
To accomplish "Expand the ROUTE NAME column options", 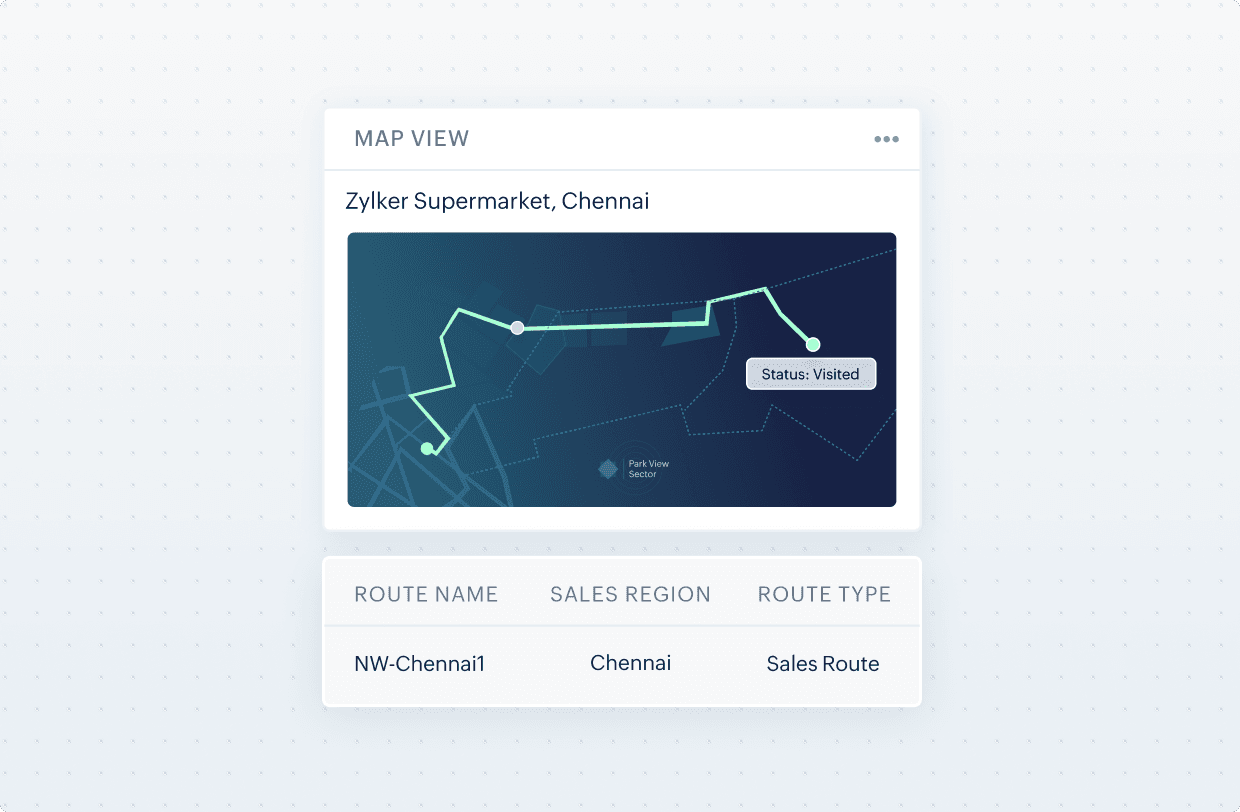I will (x=426, y=594).
